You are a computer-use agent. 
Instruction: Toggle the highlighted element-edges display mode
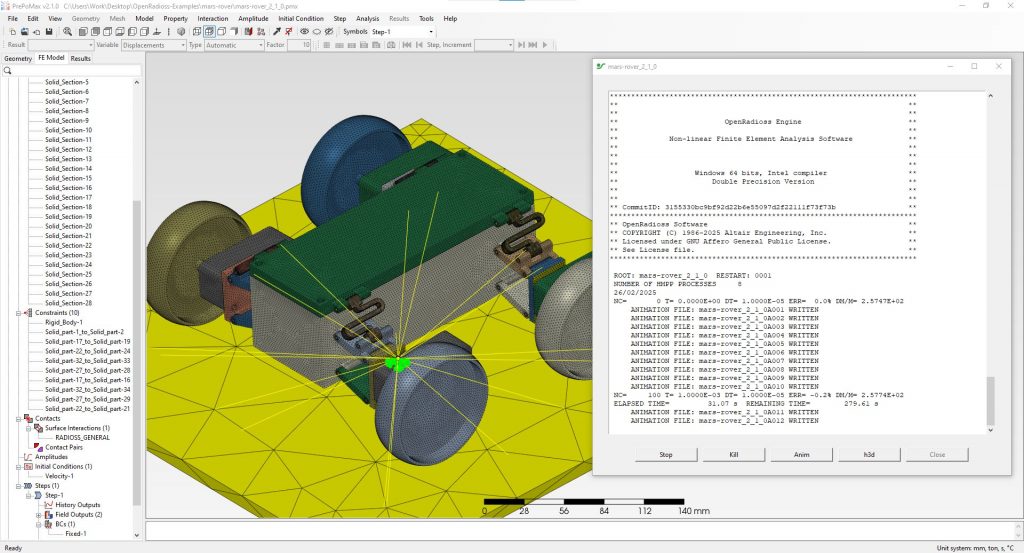pyautogui.click(x=209, y=31)
